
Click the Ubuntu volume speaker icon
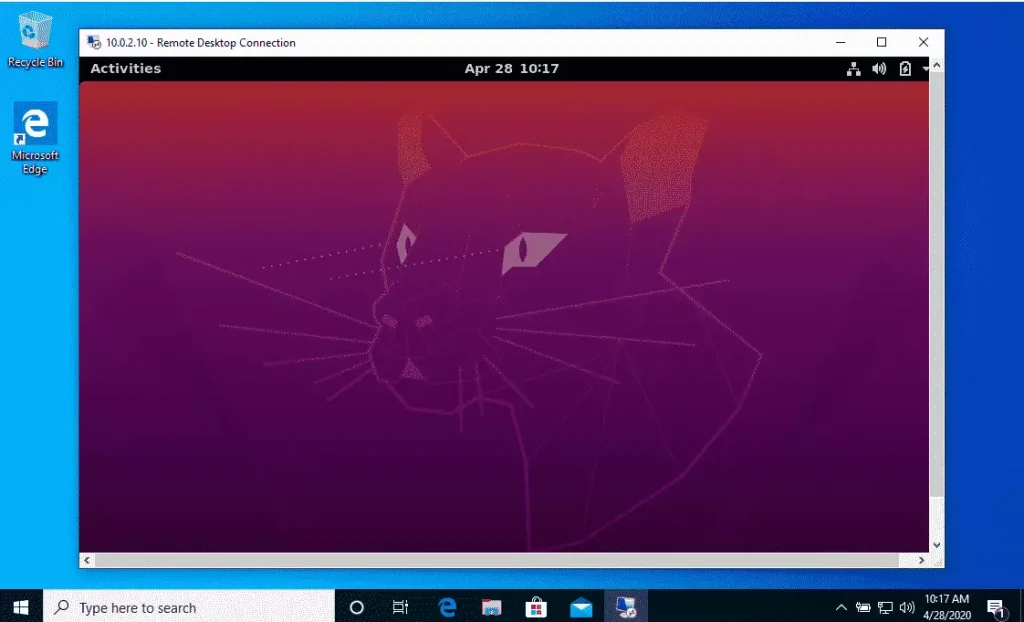coord(879,69)
